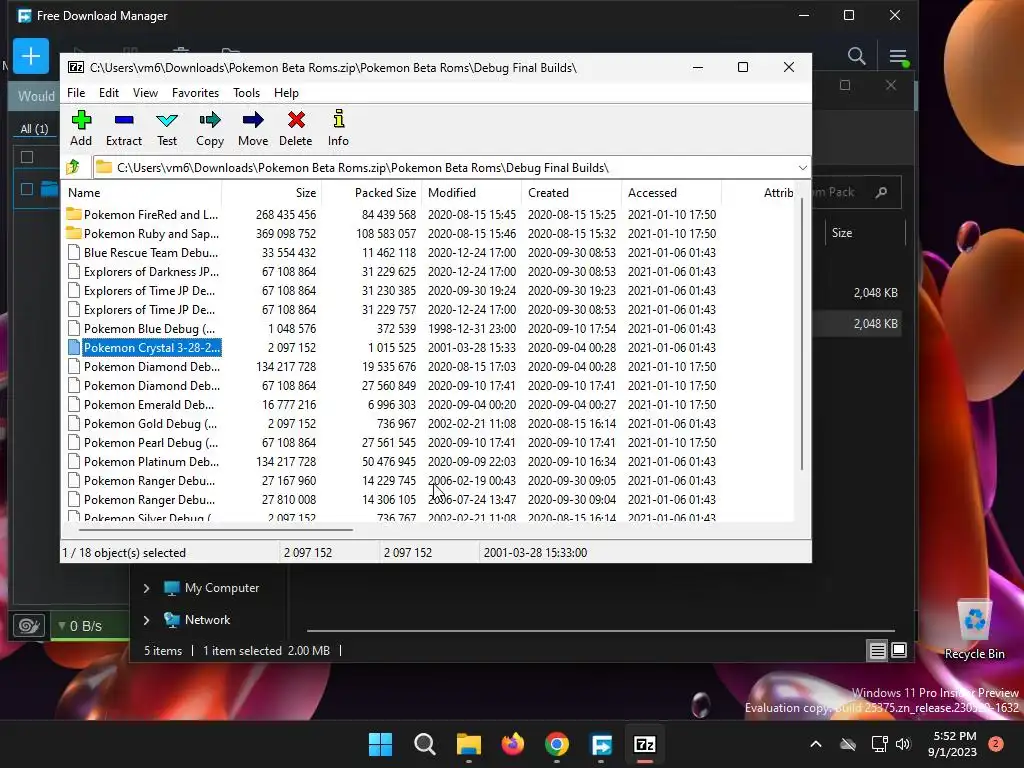Expand the address path dropdown
This screenshot has height=768, width=1024.
803,168
